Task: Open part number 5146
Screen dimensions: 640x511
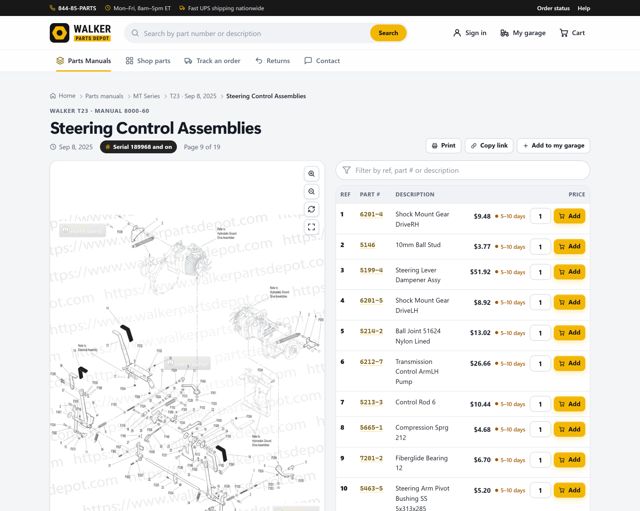Action: tap(367, 245)
